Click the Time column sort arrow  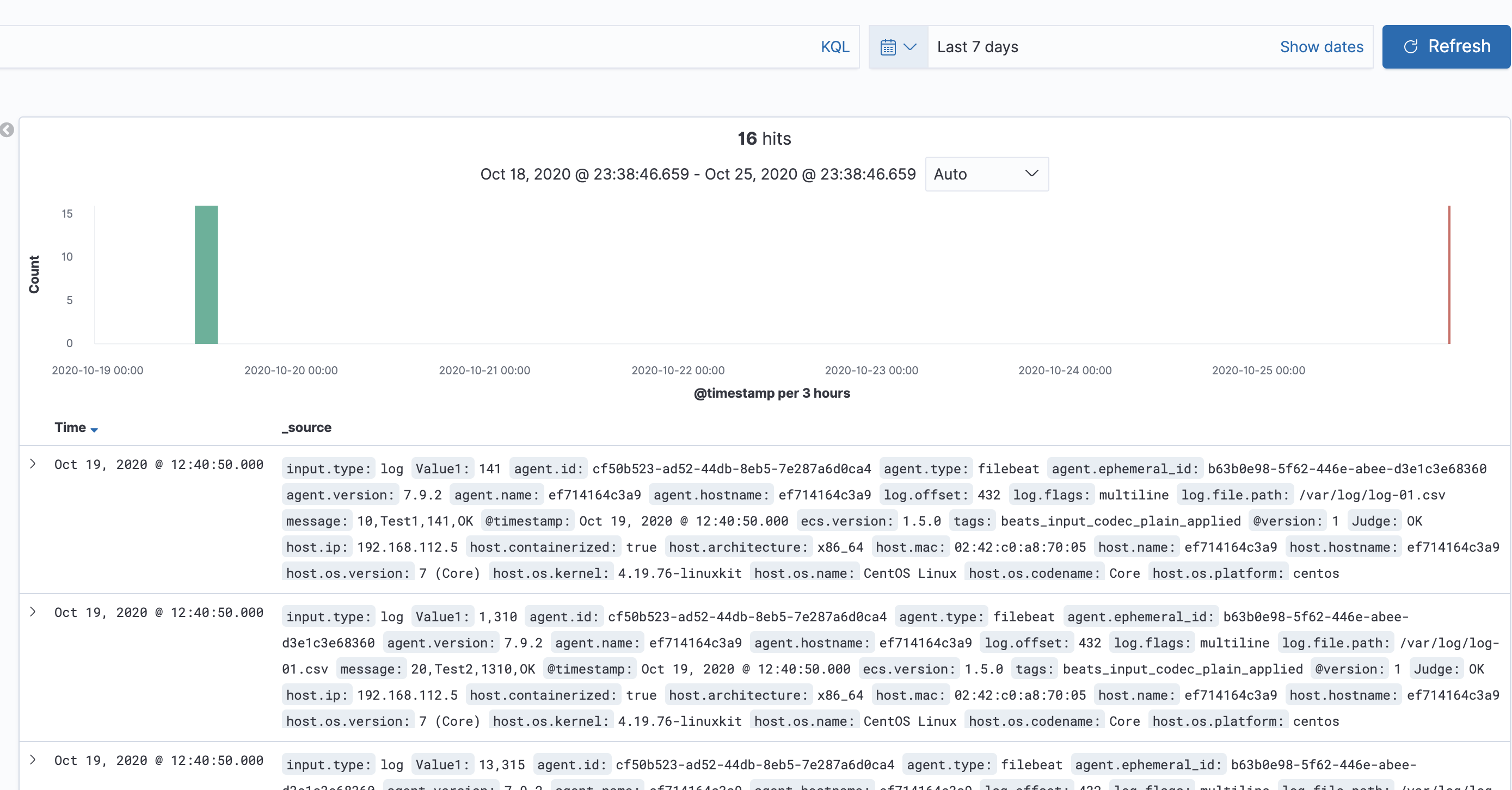(94, 430)
